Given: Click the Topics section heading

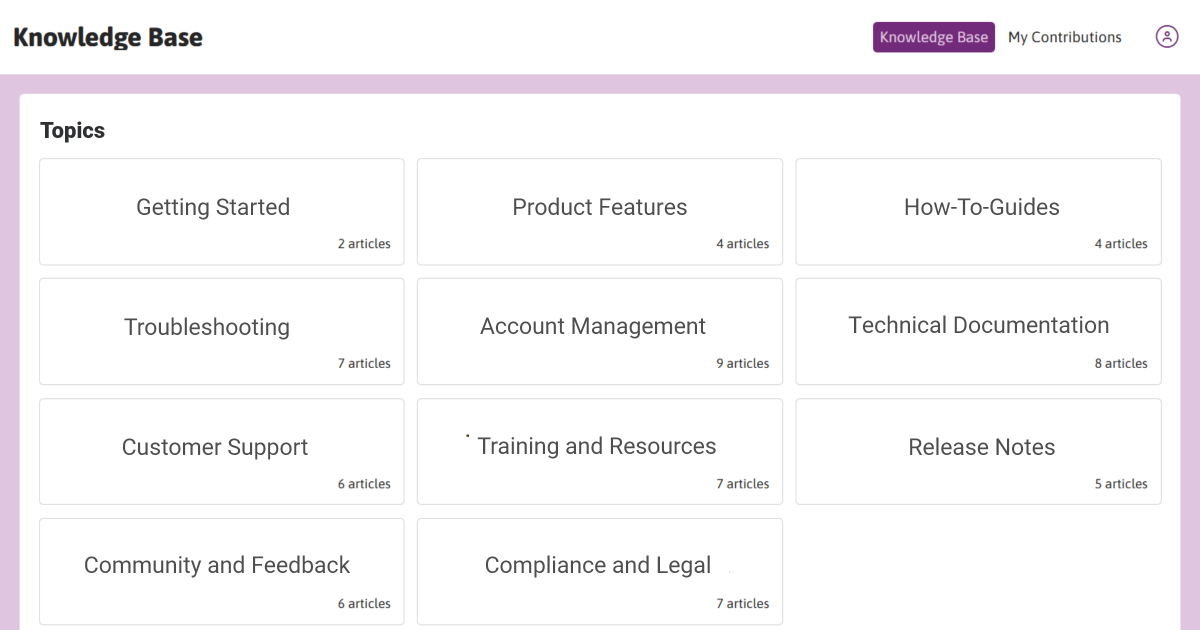Looking at the screenshot, I should [72, 130].
